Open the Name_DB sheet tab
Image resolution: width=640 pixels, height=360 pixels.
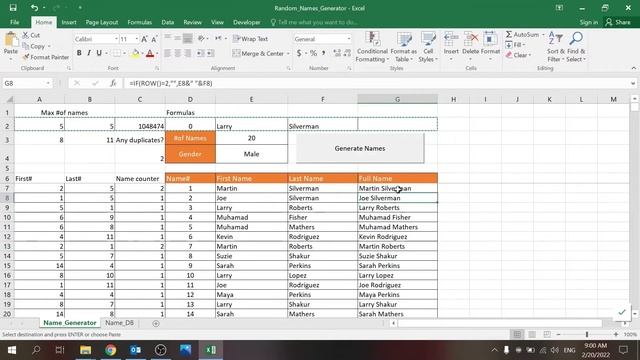[119, 322]
